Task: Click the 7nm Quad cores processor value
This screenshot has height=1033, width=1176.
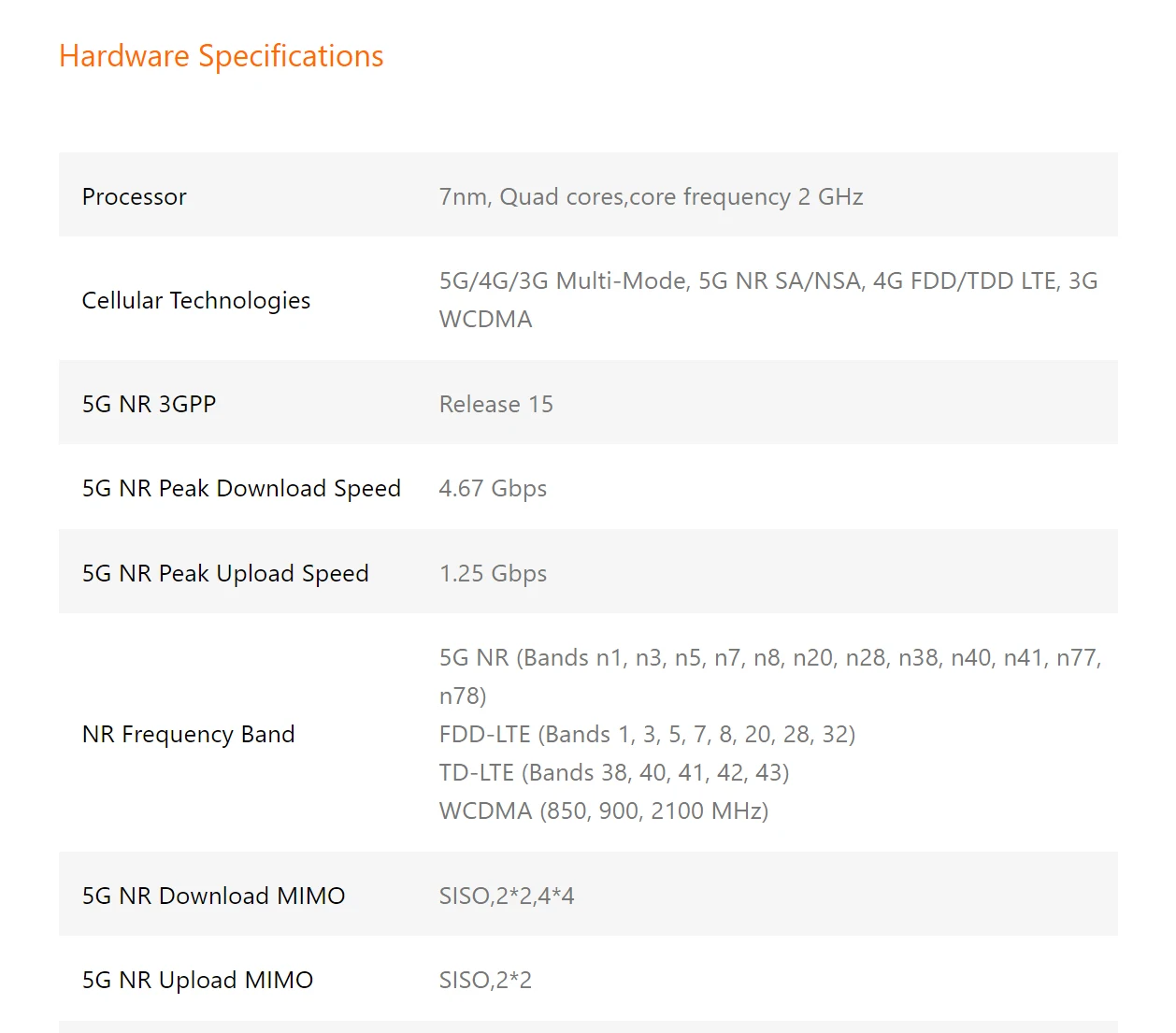Action: click(651, 196)
